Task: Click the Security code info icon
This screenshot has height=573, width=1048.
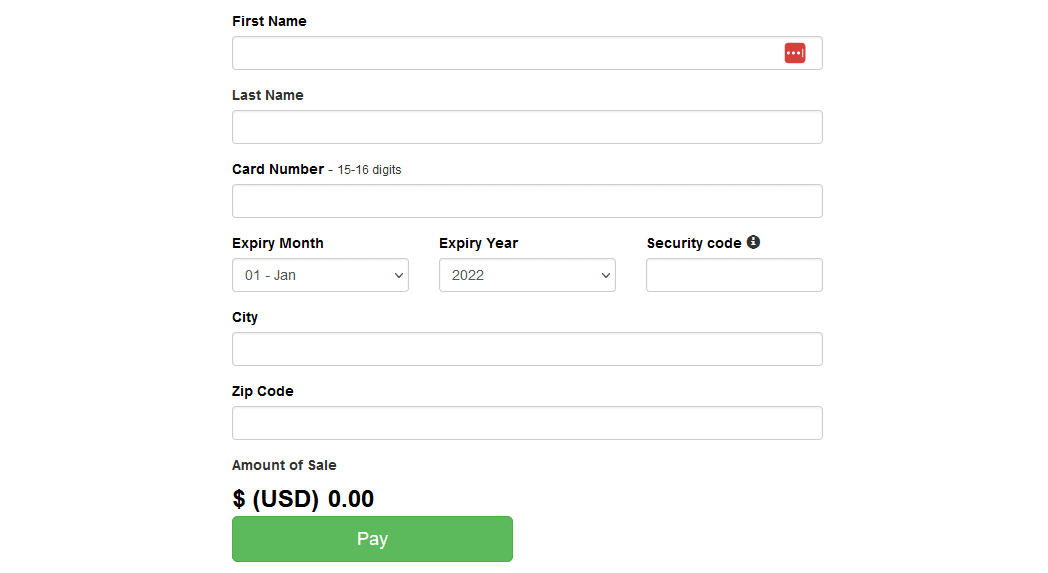Action: [753, 242]
